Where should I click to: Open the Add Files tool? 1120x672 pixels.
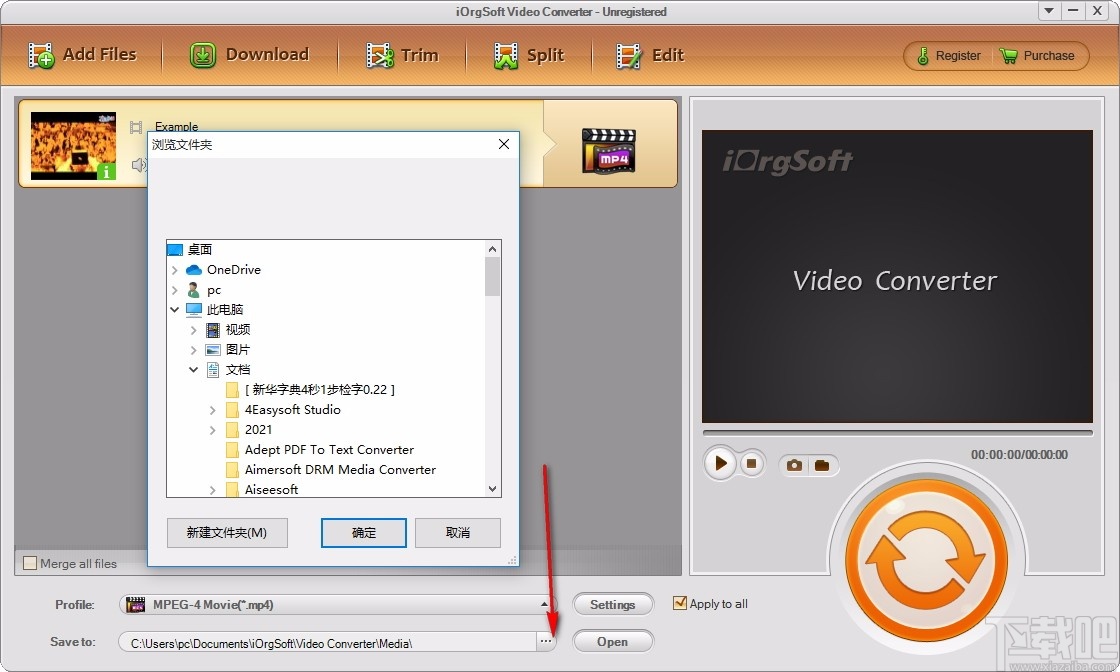(84, 55)
